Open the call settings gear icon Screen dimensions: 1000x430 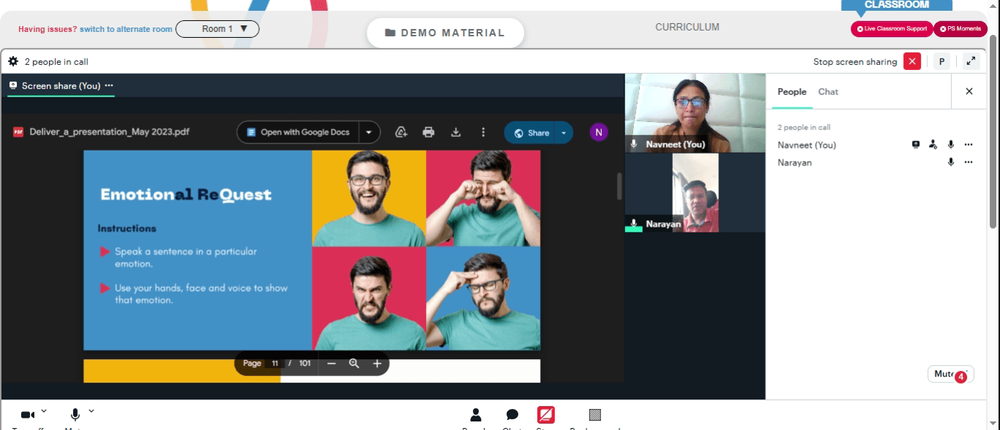(x=13, y=61)
